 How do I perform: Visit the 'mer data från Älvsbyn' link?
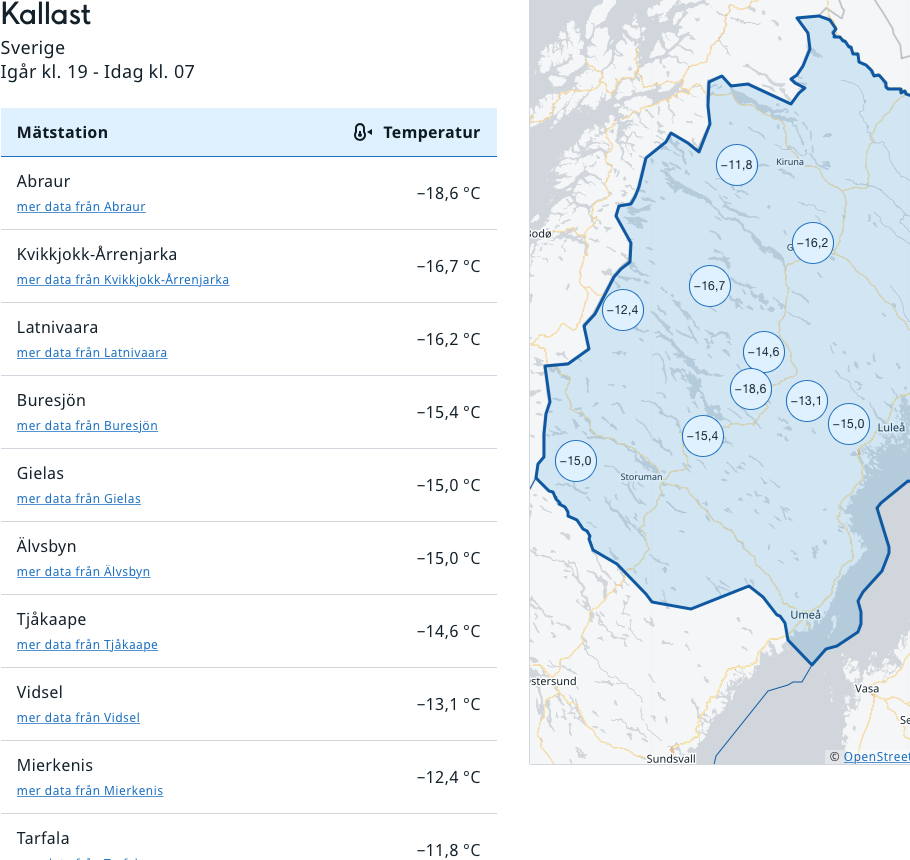click(x=83, y=572)
